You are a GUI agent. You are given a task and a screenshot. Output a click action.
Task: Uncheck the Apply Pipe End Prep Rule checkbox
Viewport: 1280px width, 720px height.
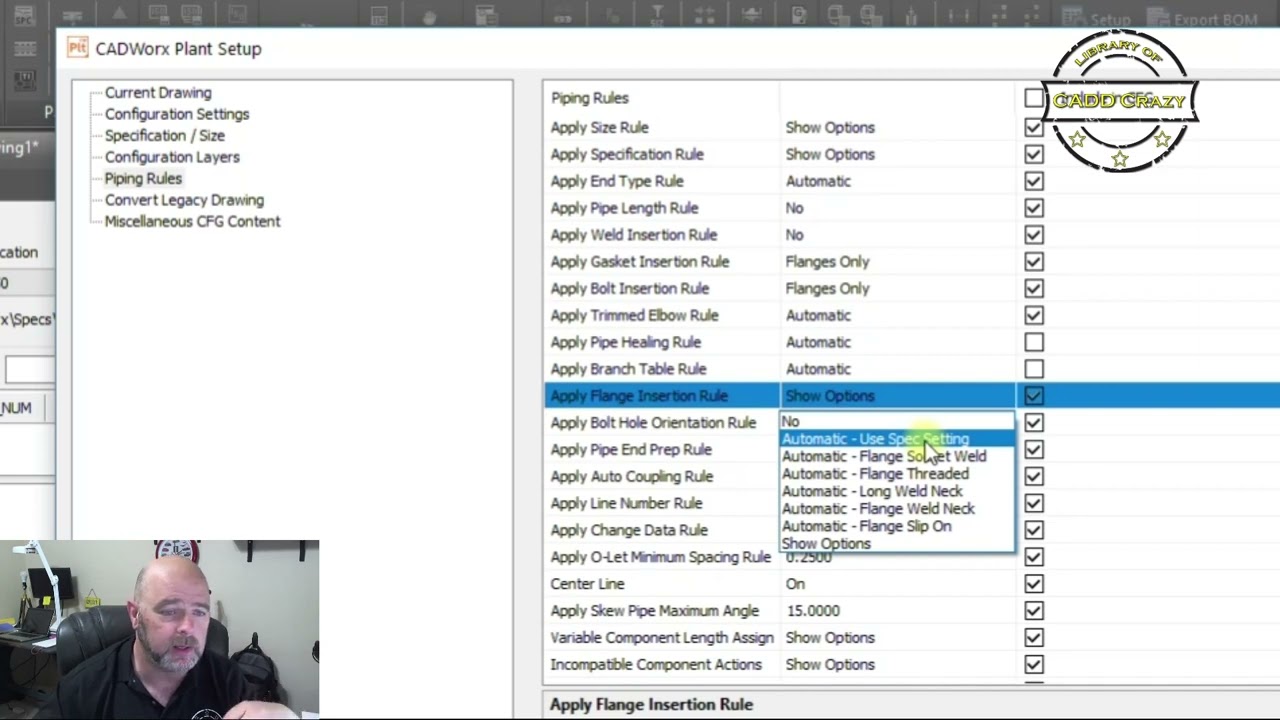click(x=1034, y=450)
